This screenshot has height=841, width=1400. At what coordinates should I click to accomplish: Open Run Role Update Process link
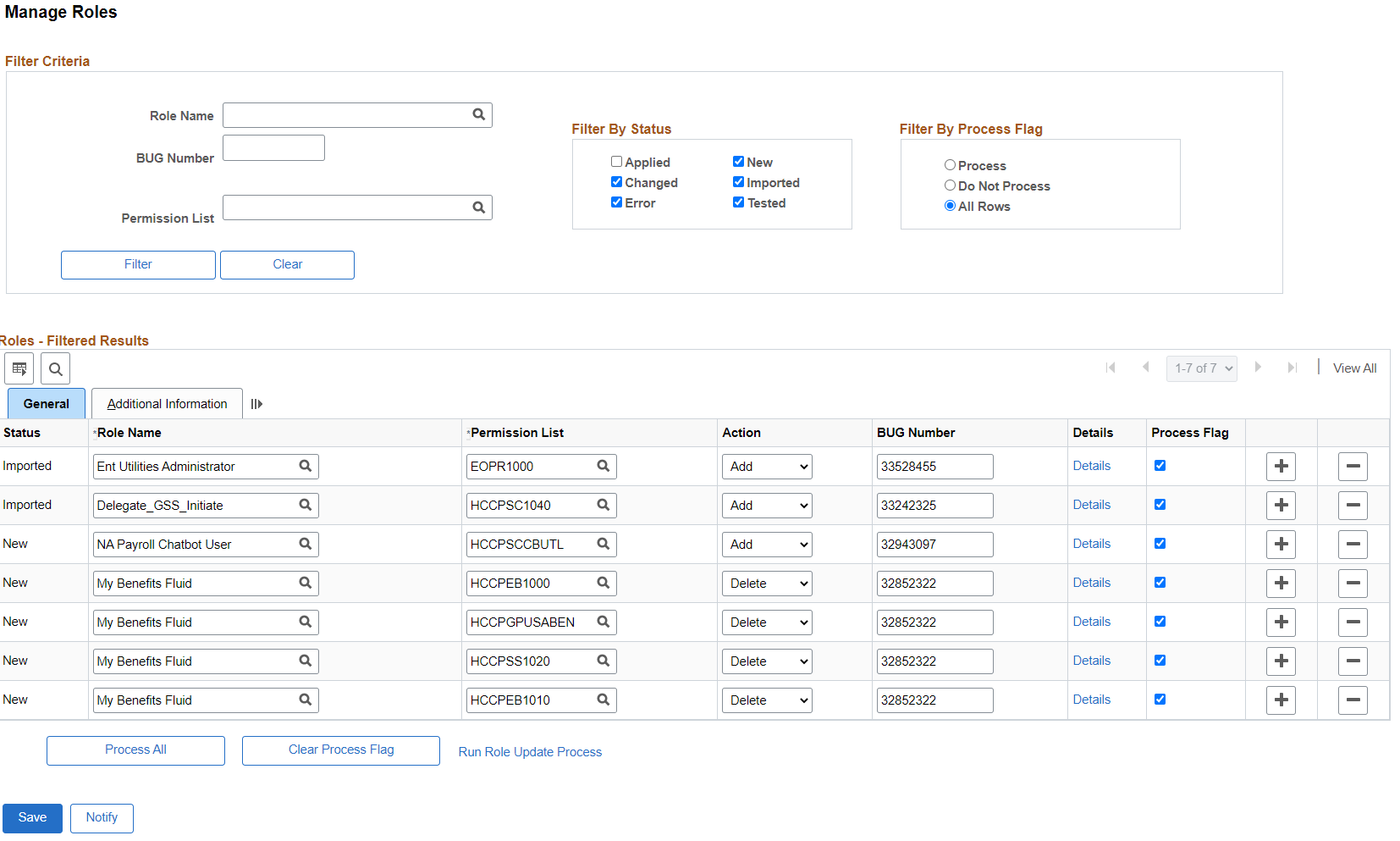click(x=530, y=751)
